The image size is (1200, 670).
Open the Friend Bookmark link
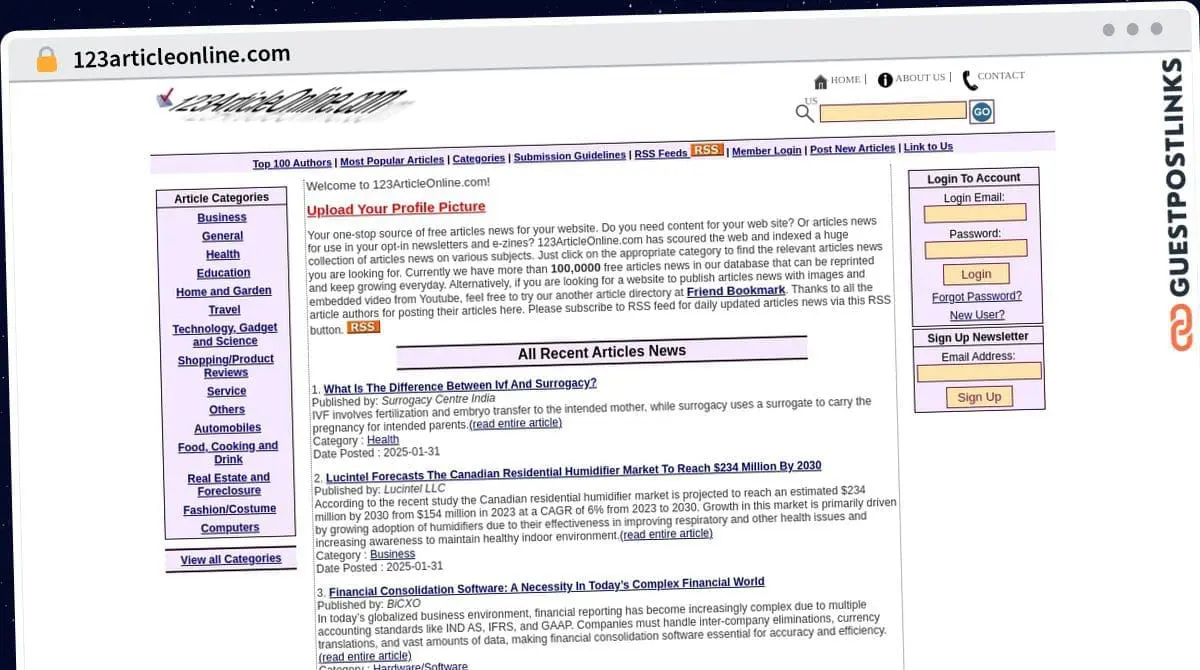point(736,291)
